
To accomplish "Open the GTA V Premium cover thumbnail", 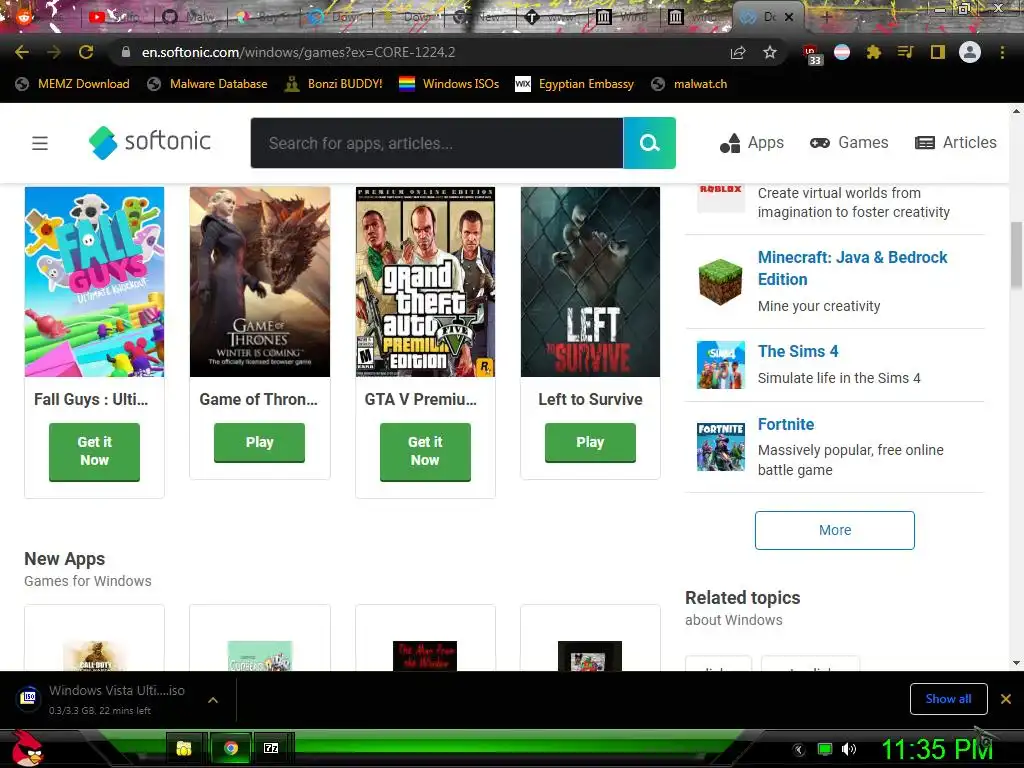I will (425, 281).
